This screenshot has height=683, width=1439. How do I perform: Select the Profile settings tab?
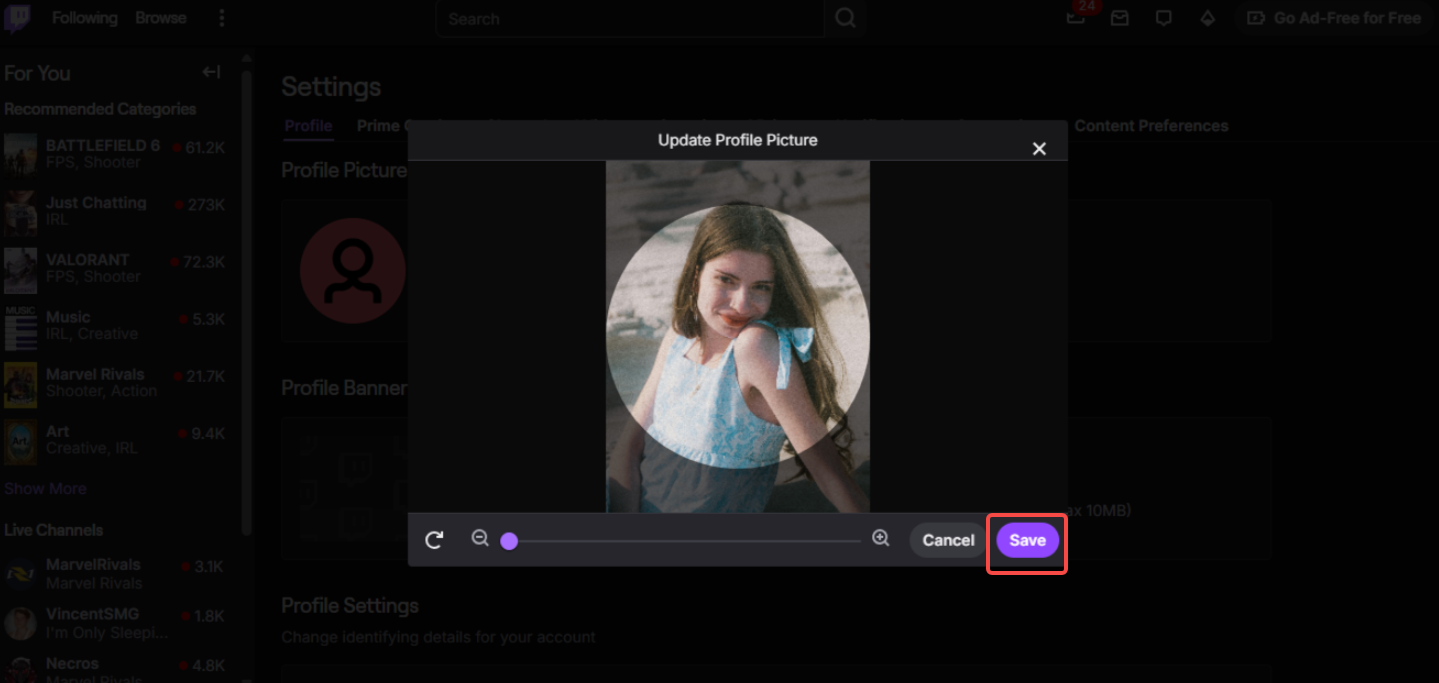[x=308, y=126]
